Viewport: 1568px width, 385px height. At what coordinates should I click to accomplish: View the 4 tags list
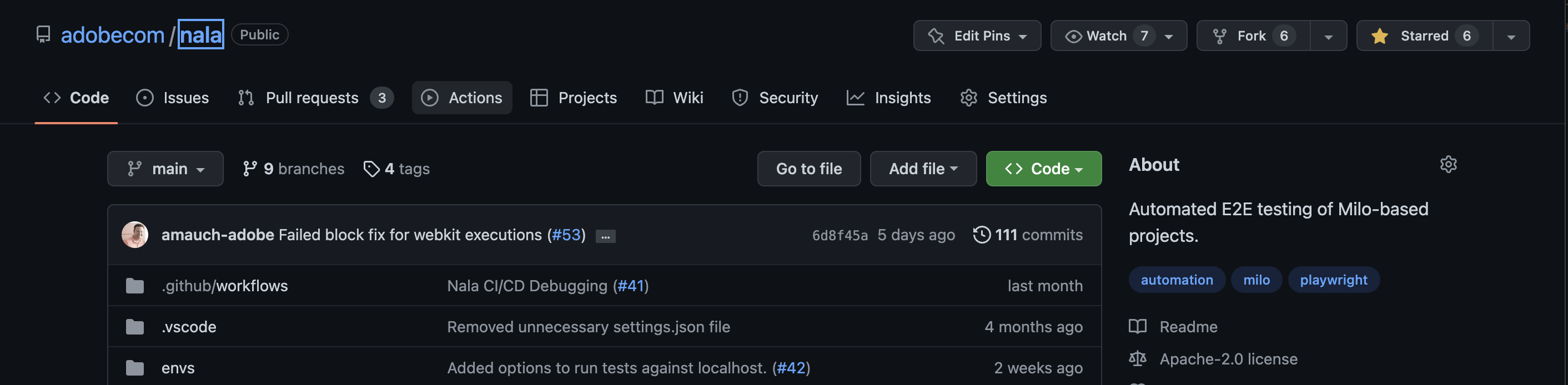point(396,169)
